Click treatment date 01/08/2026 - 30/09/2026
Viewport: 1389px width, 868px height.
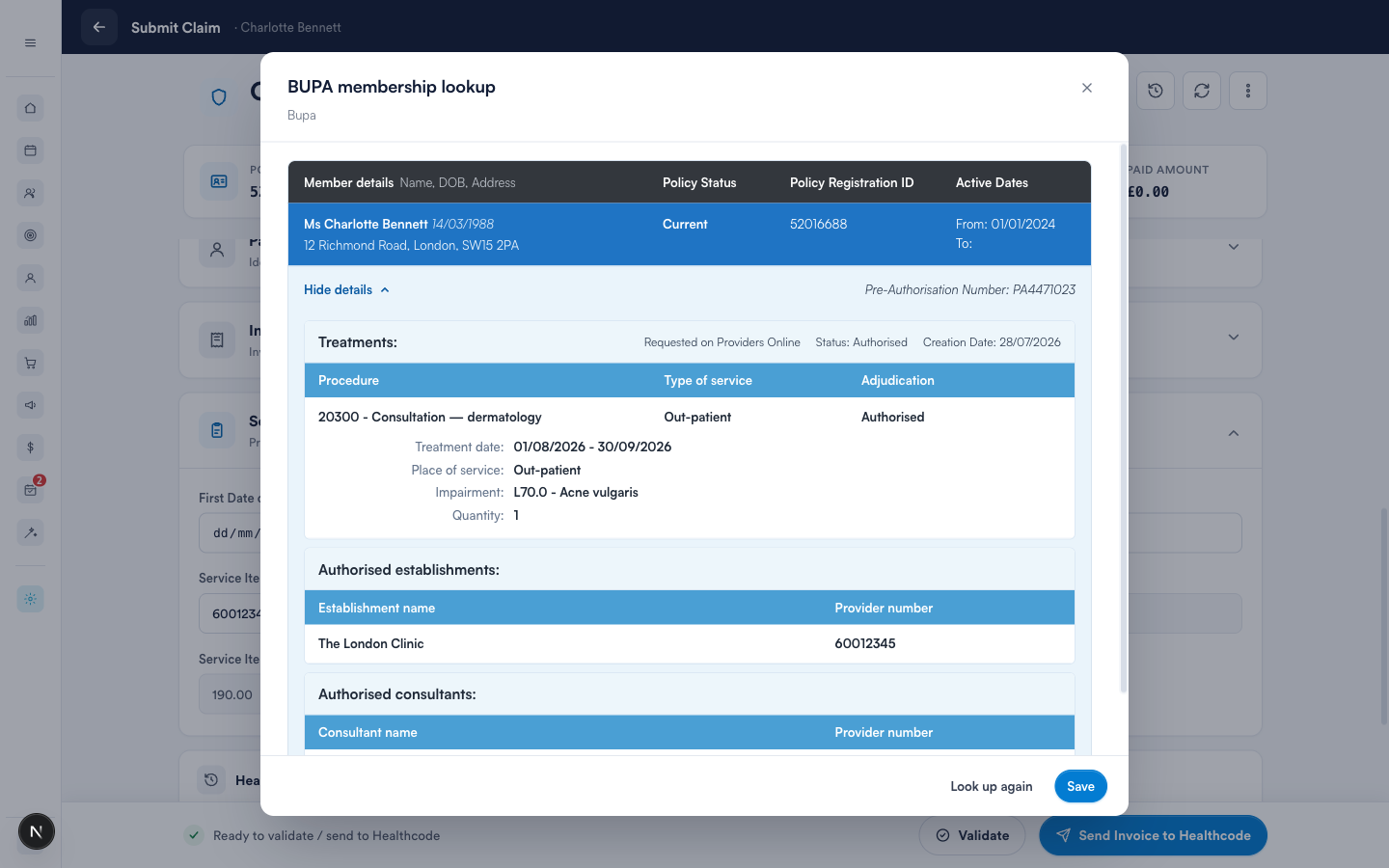592,447
